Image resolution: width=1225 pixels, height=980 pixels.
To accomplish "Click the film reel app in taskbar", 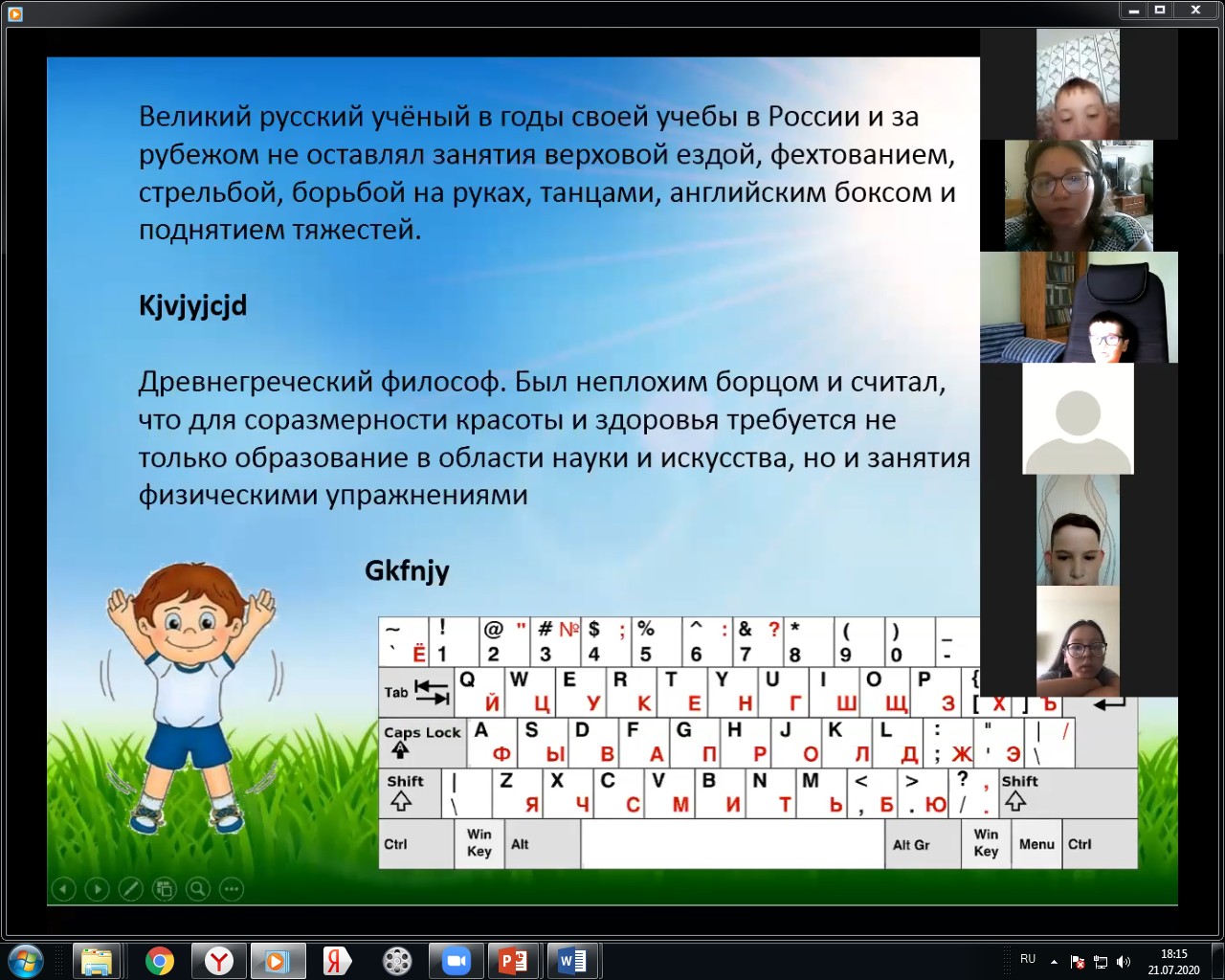I will point(397,960).
